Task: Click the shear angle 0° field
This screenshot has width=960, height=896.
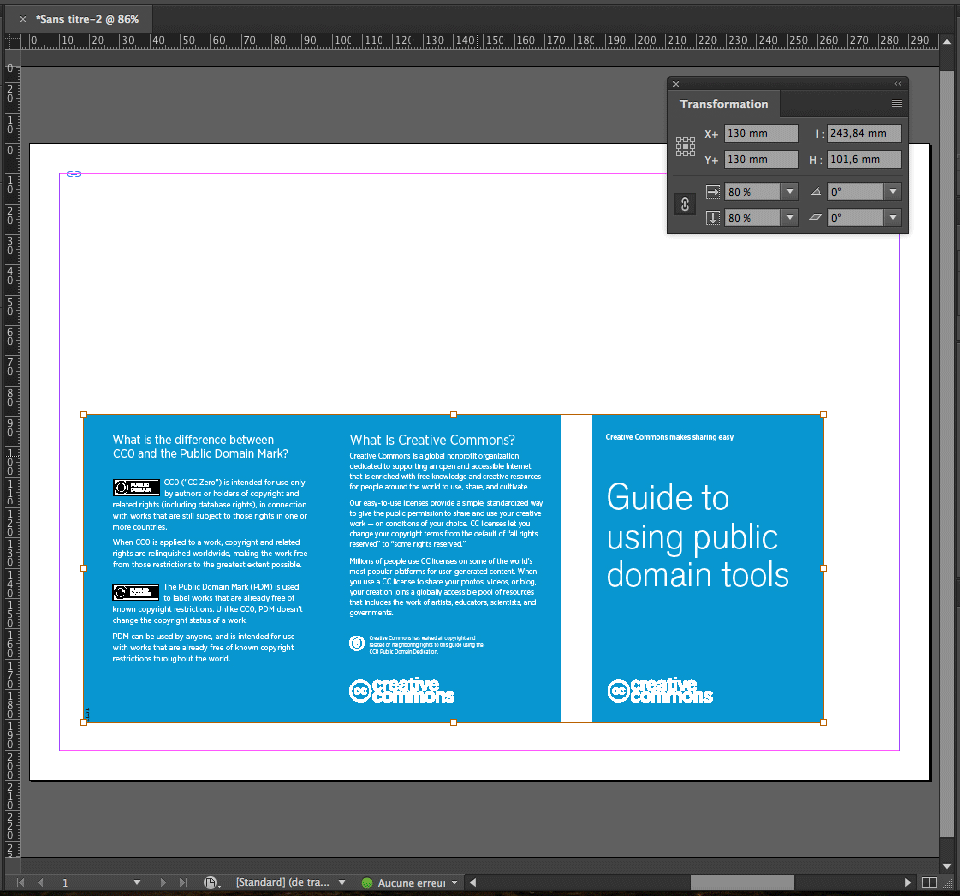Action: [x=856, y=218]
